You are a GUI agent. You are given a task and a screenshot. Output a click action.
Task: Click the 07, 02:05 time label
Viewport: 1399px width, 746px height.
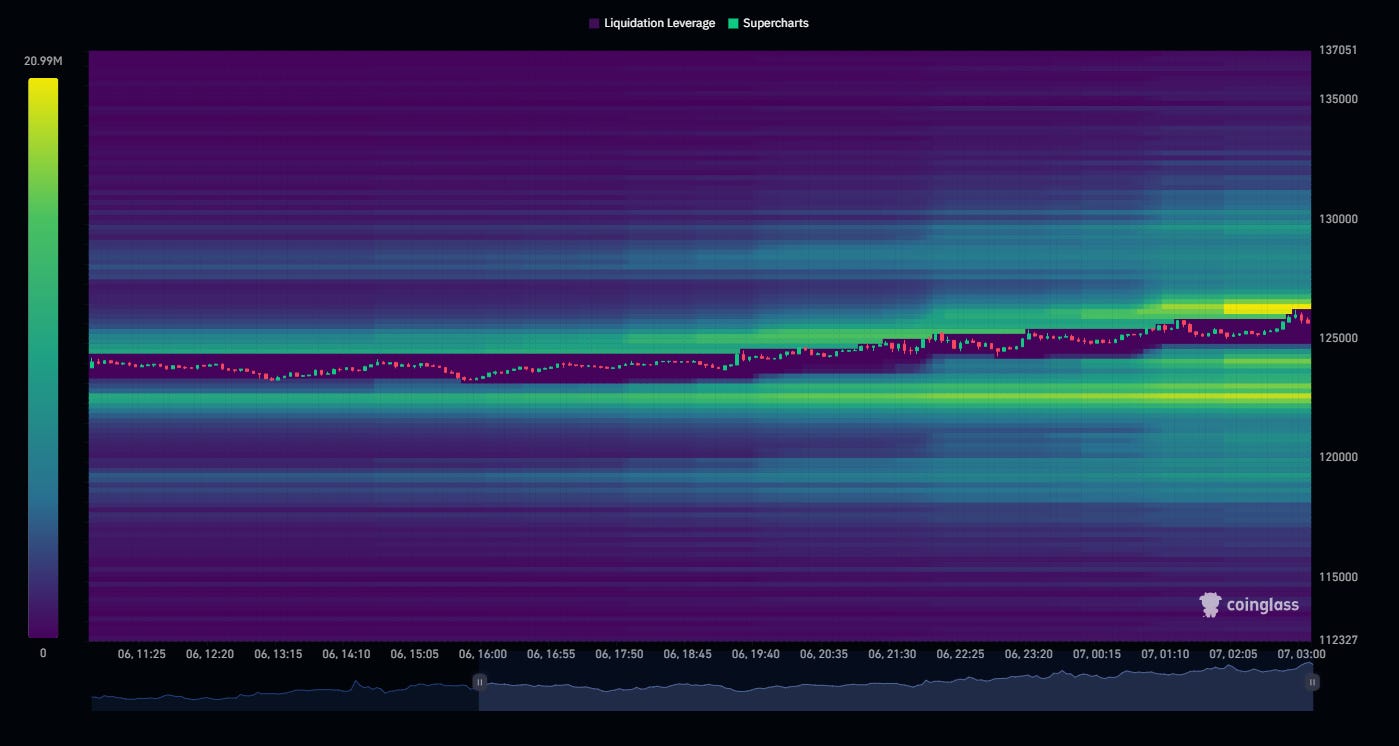click(1233, 654)
